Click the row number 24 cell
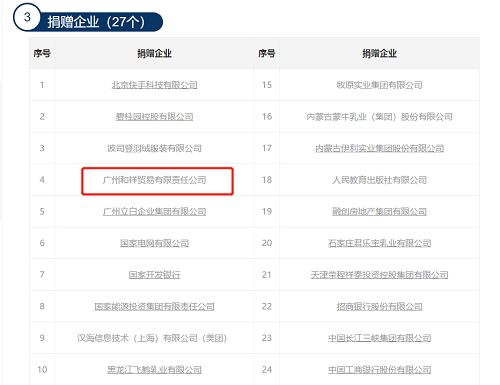500x385 pixels. [x=267, y=370]
